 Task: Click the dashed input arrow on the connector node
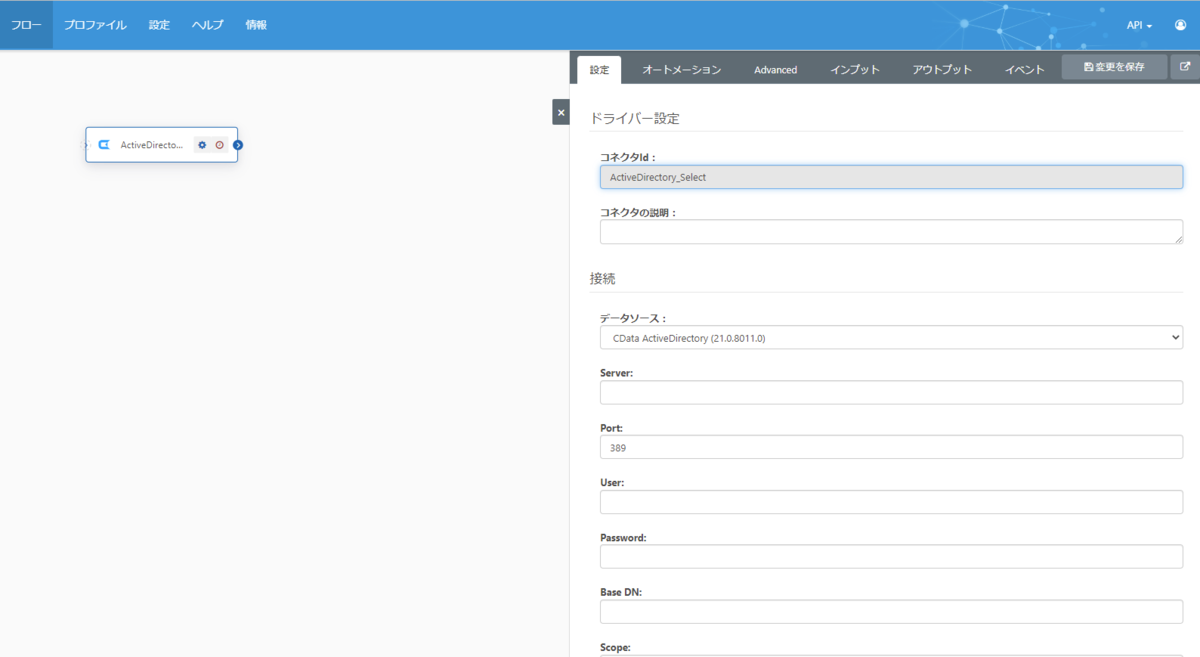point(86,145)
